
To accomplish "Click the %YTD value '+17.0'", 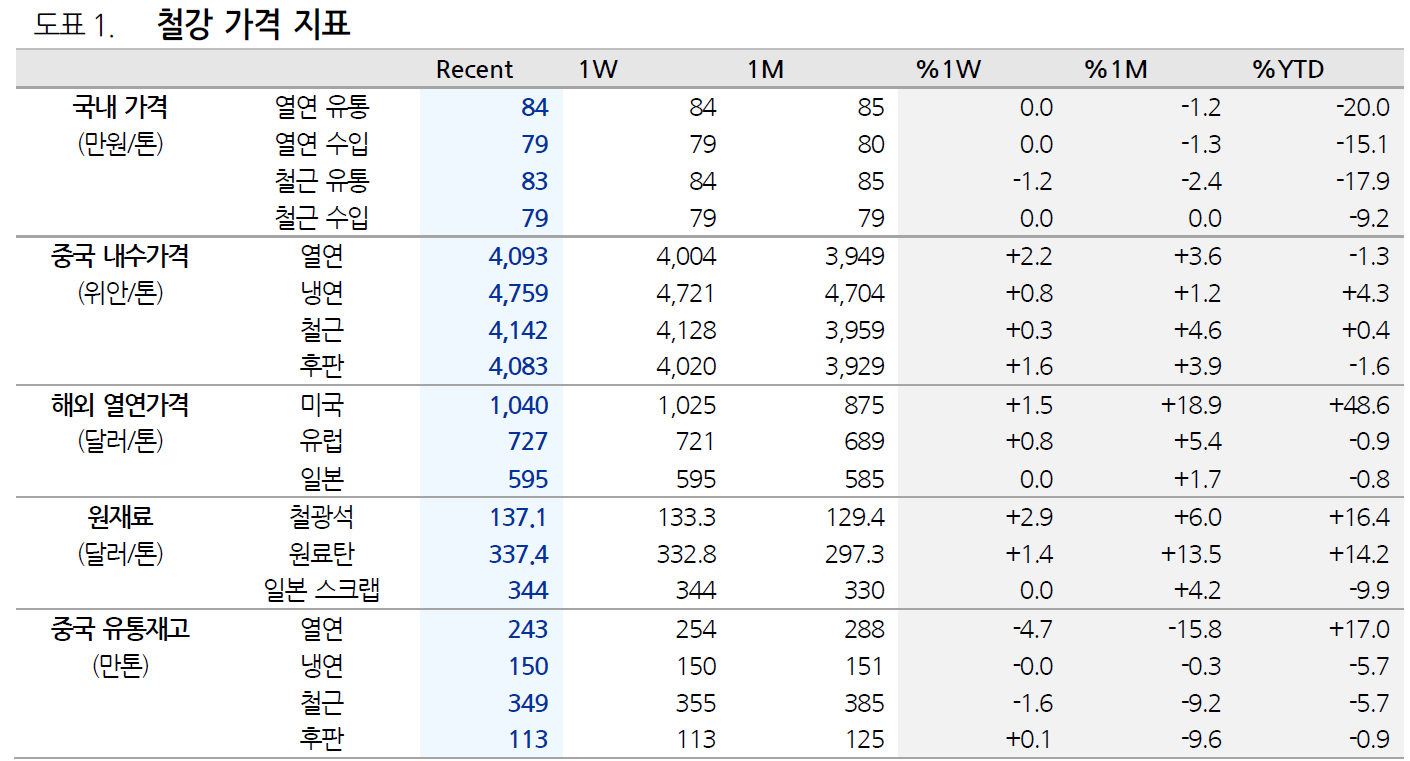I will [x=1359, y=629].
